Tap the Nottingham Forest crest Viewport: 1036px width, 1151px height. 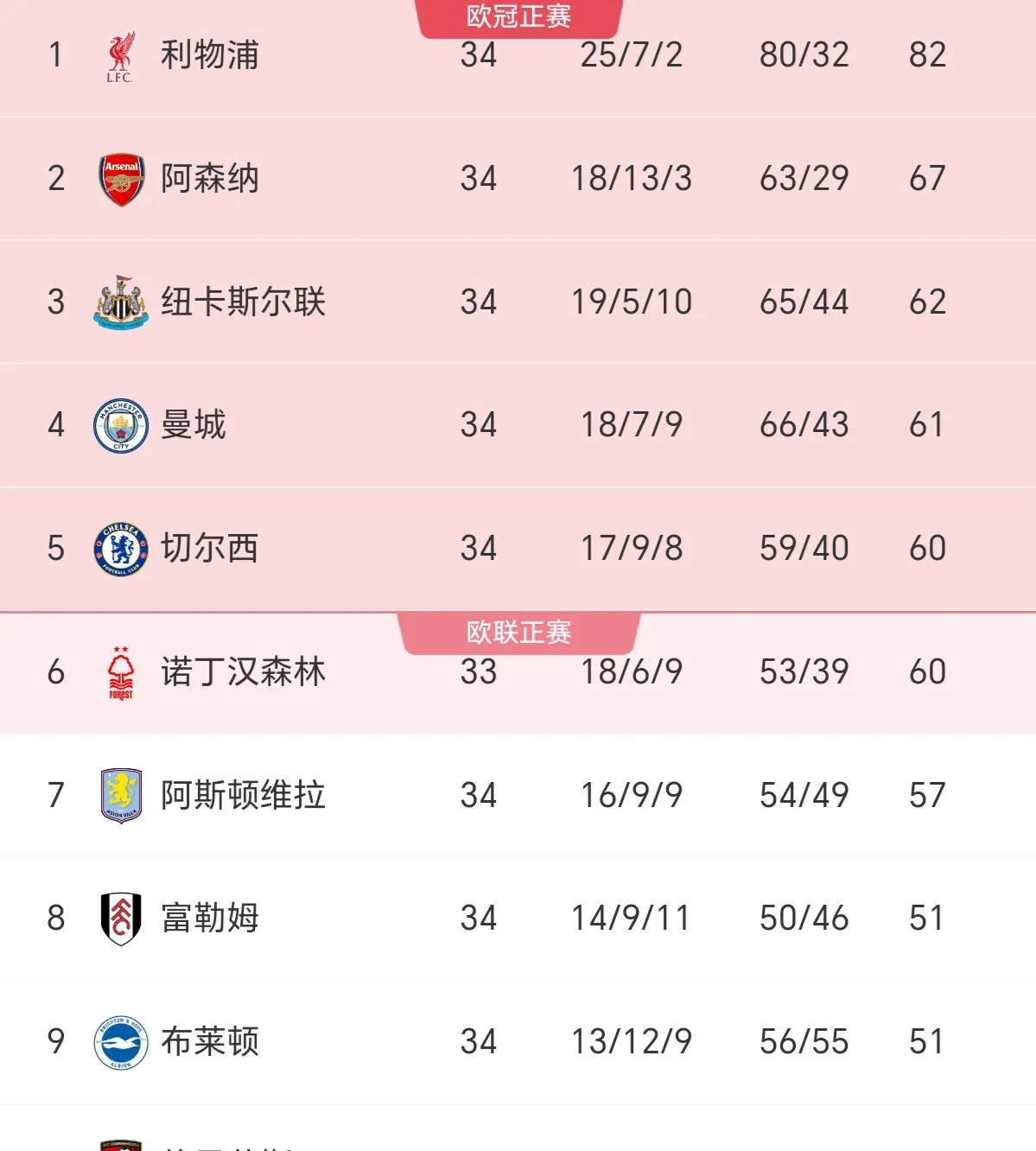pyautogui.click(x=121, y=672)
